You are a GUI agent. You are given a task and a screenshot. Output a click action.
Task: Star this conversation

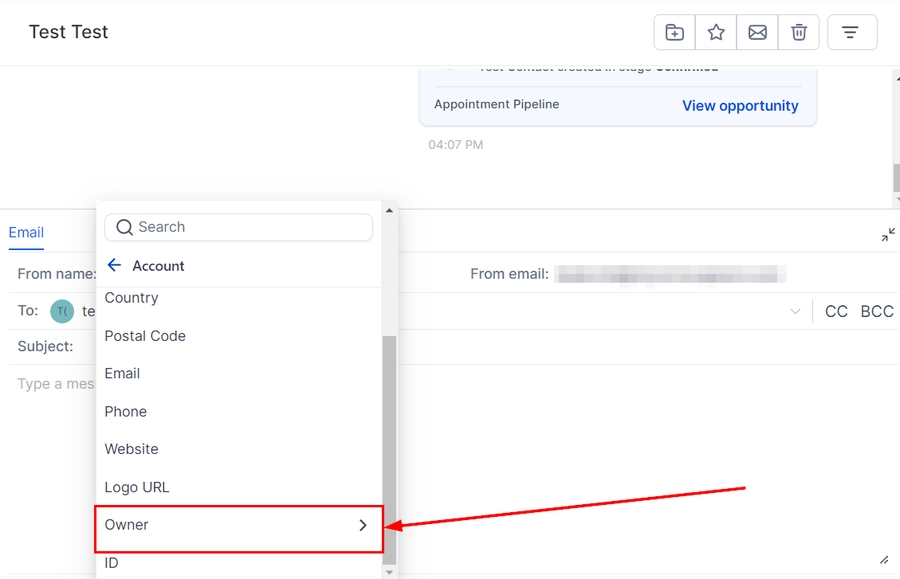tap(716, 32)
